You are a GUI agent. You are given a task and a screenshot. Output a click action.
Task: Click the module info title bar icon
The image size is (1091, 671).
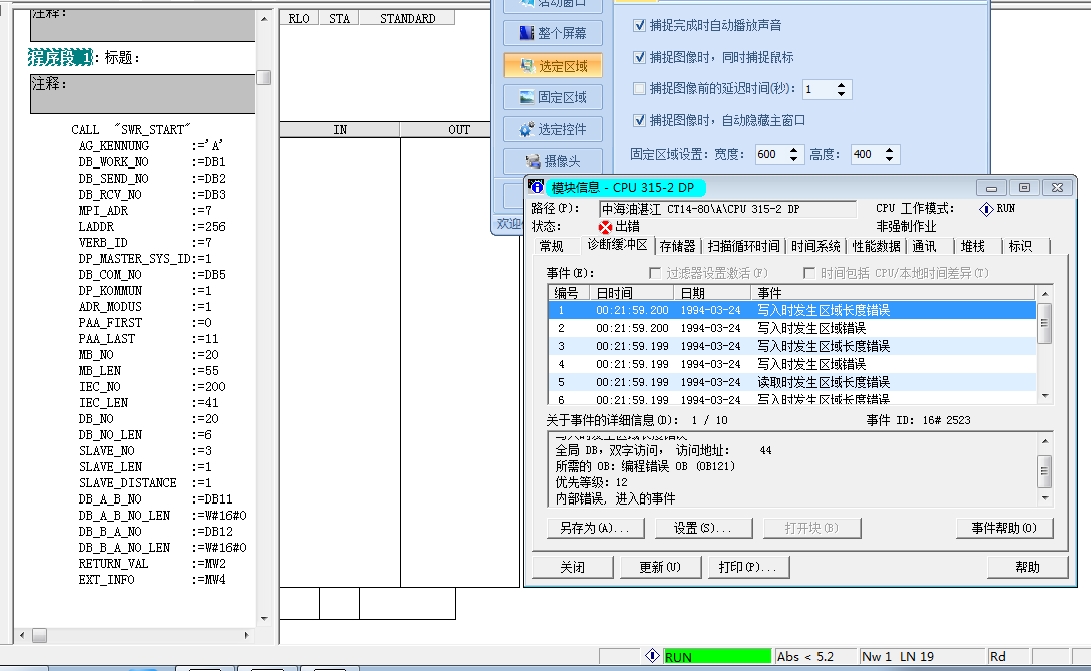536,187
